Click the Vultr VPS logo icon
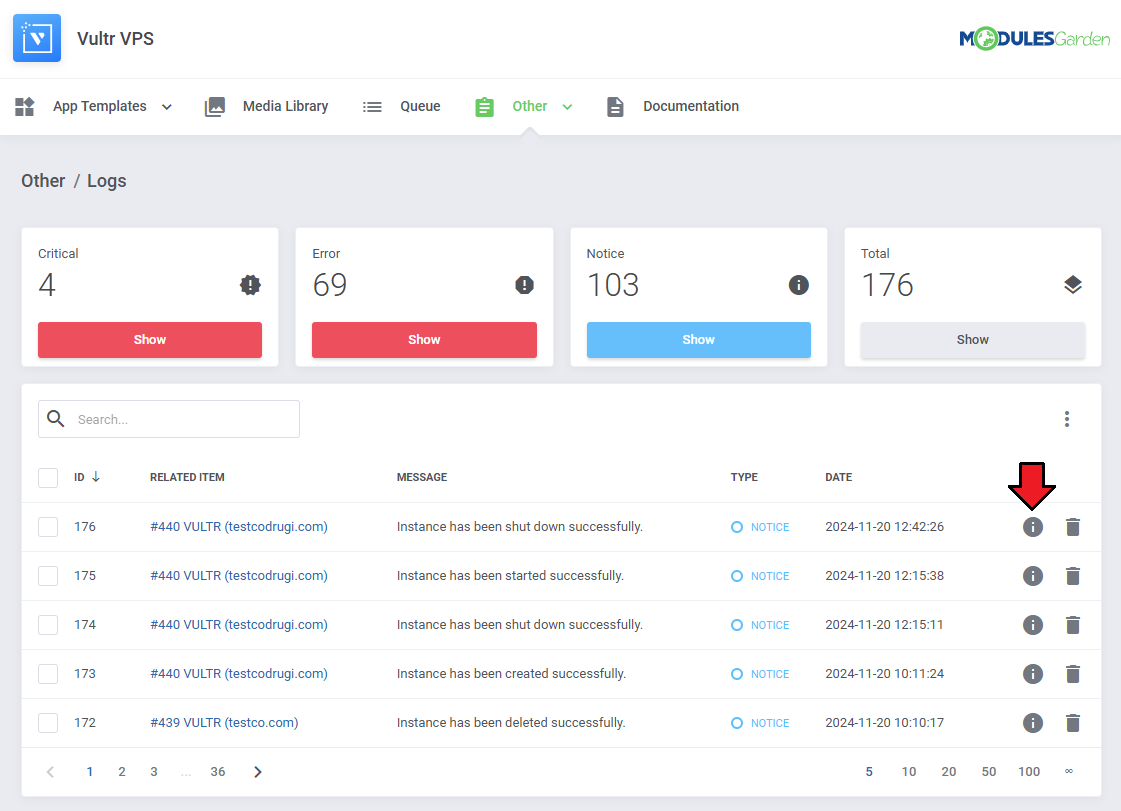This screenshot has width=1121, height=811. point(37,38)
